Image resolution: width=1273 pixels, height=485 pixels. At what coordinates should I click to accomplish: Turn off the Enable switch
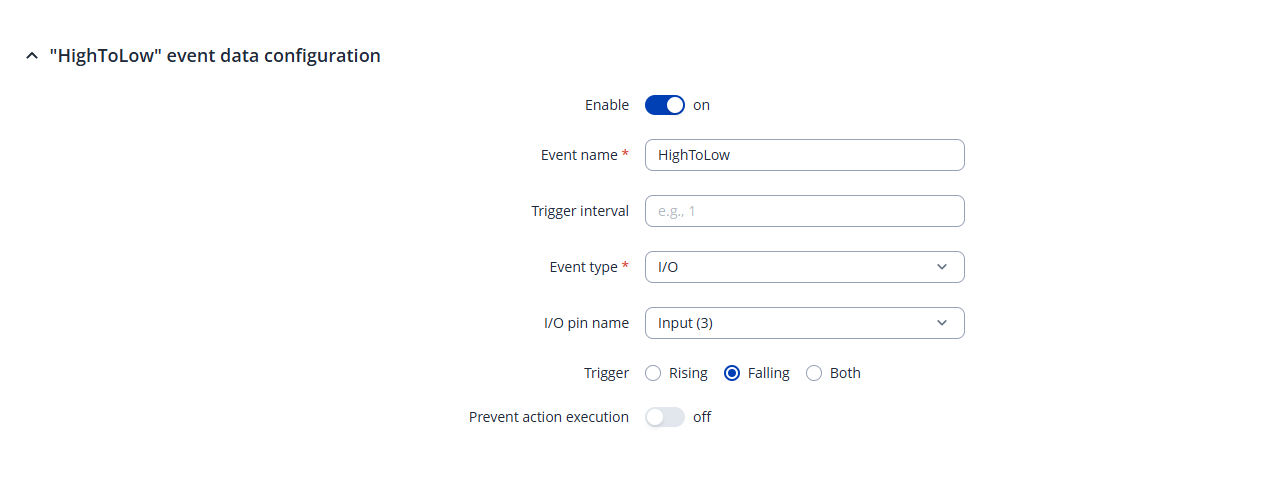coord(665,105)
